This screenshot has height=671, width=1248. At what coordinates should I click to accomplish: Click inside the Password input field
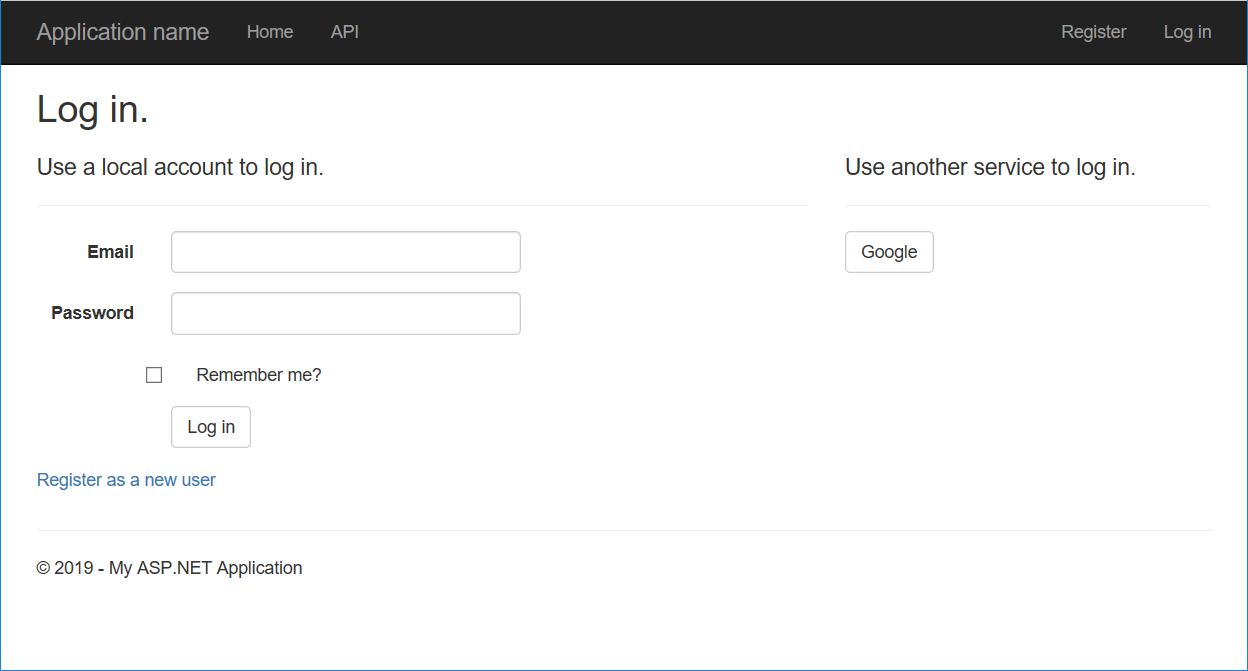click(345, 313)
